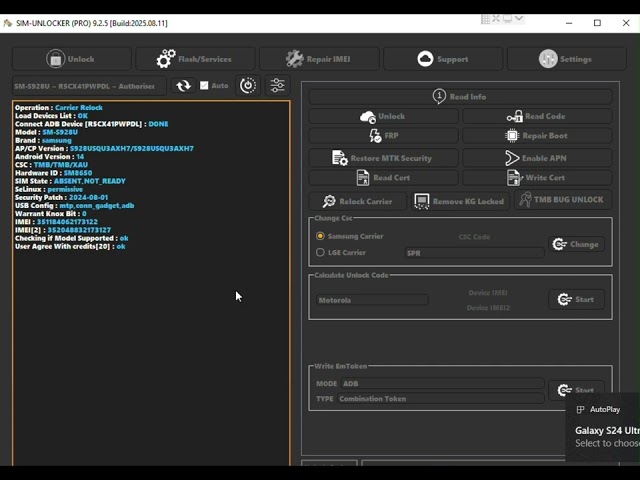Viewport: 640px width, 480px height.
Task: Click the cloud icon beside the panel Unlock
Action: pyautogui.click(x=368, y=117)
